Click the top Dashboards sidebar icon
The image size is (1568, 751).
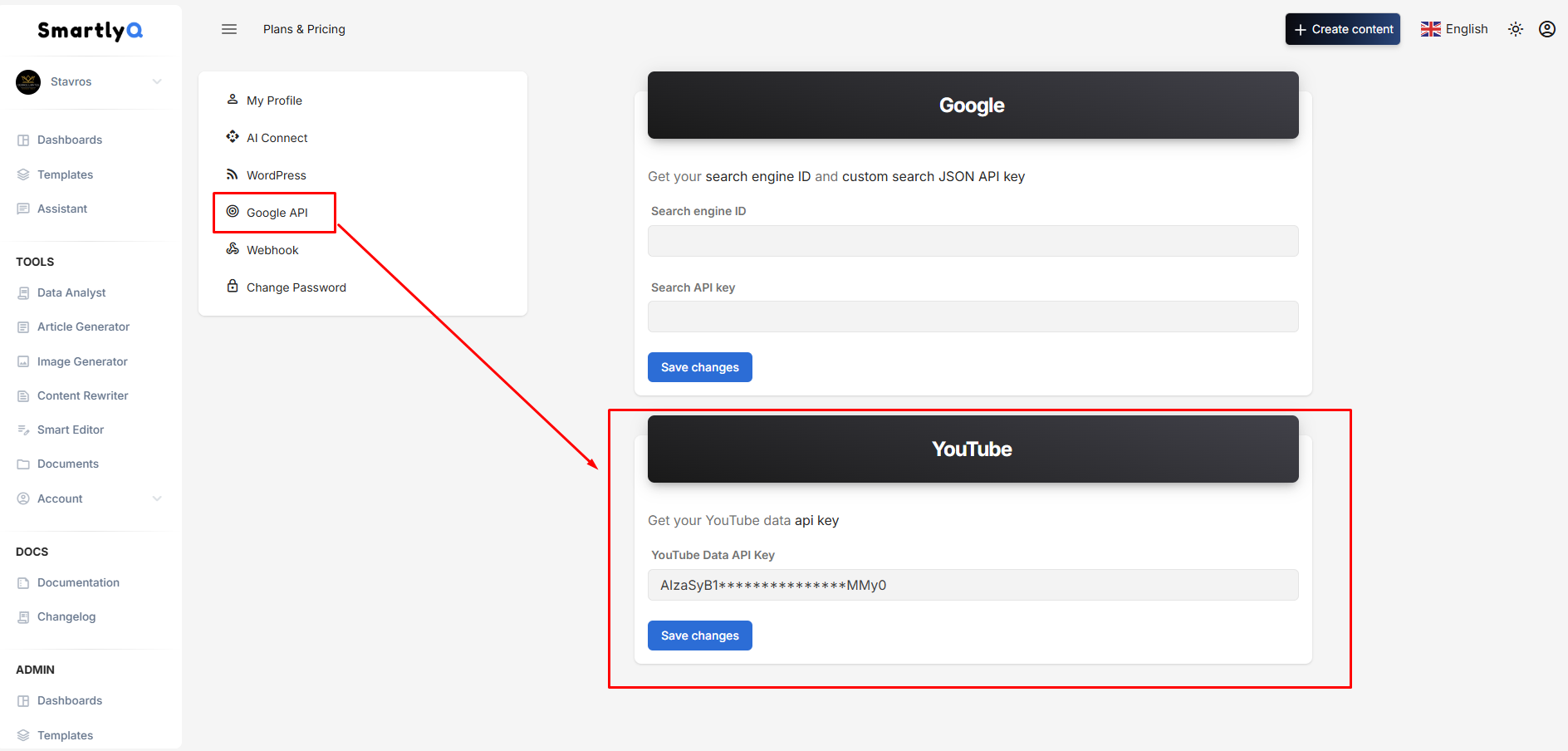coord(23,140)
